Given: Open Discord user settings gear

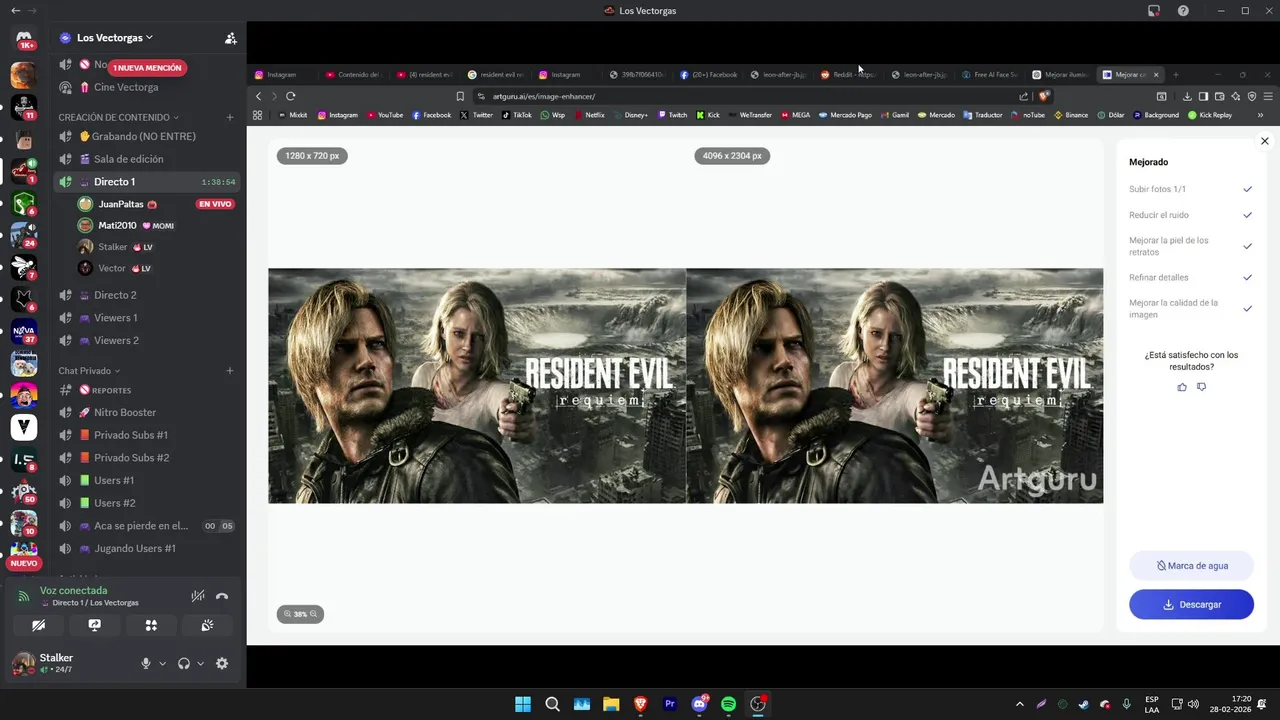Looking at the screenshot, I should (x=222, y=663).
